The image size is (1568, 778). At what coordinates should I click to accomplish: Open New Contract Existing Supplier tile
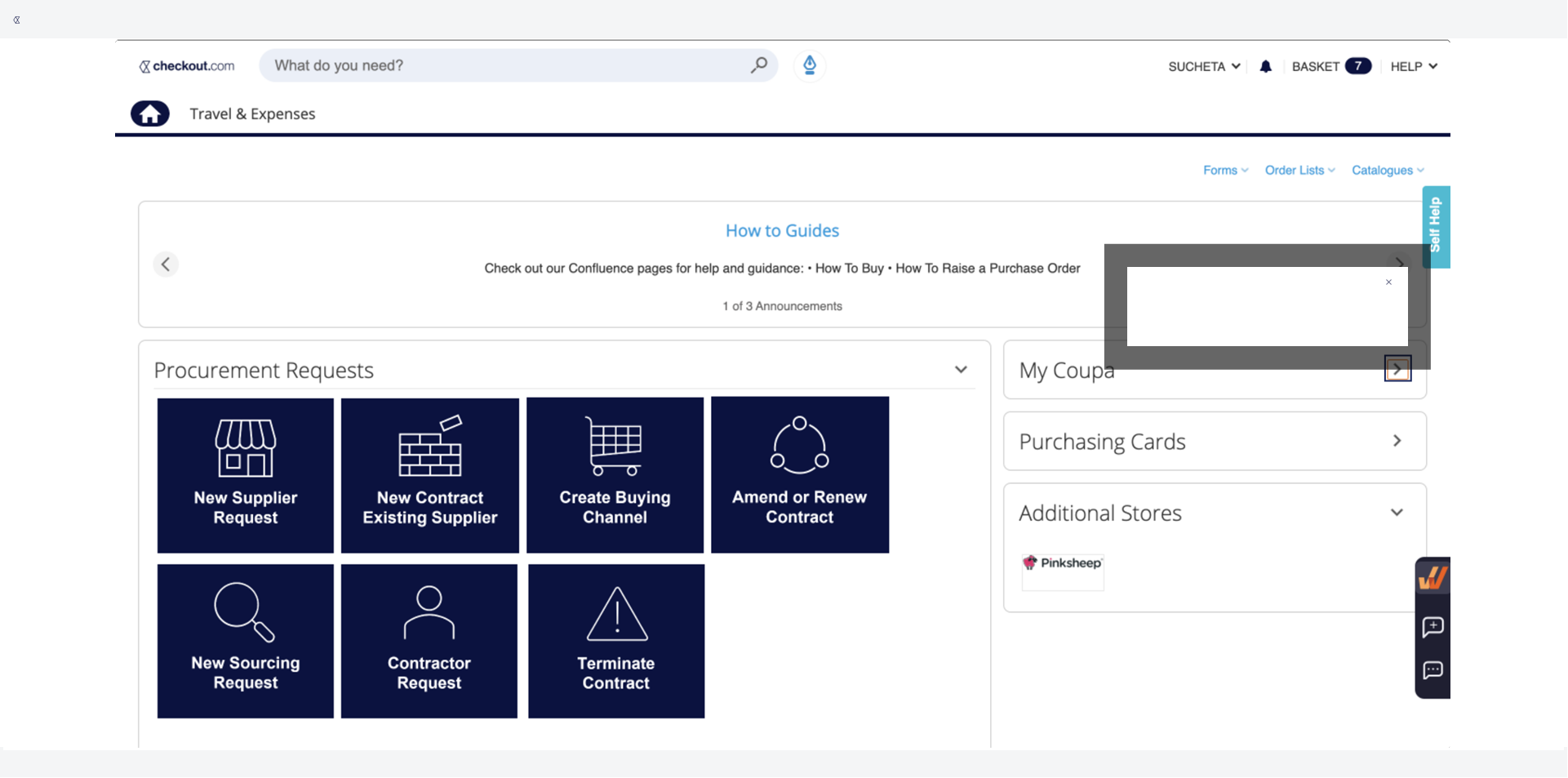[430, 475]
